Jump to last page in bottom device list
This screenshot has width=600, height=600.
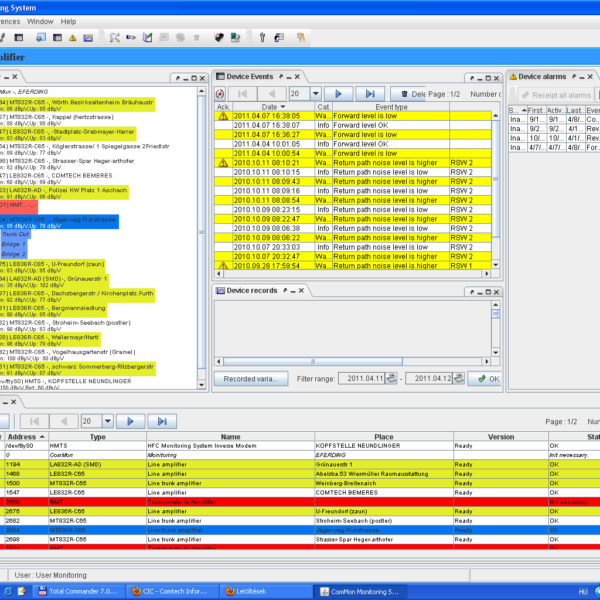click(x=163, y=421)
